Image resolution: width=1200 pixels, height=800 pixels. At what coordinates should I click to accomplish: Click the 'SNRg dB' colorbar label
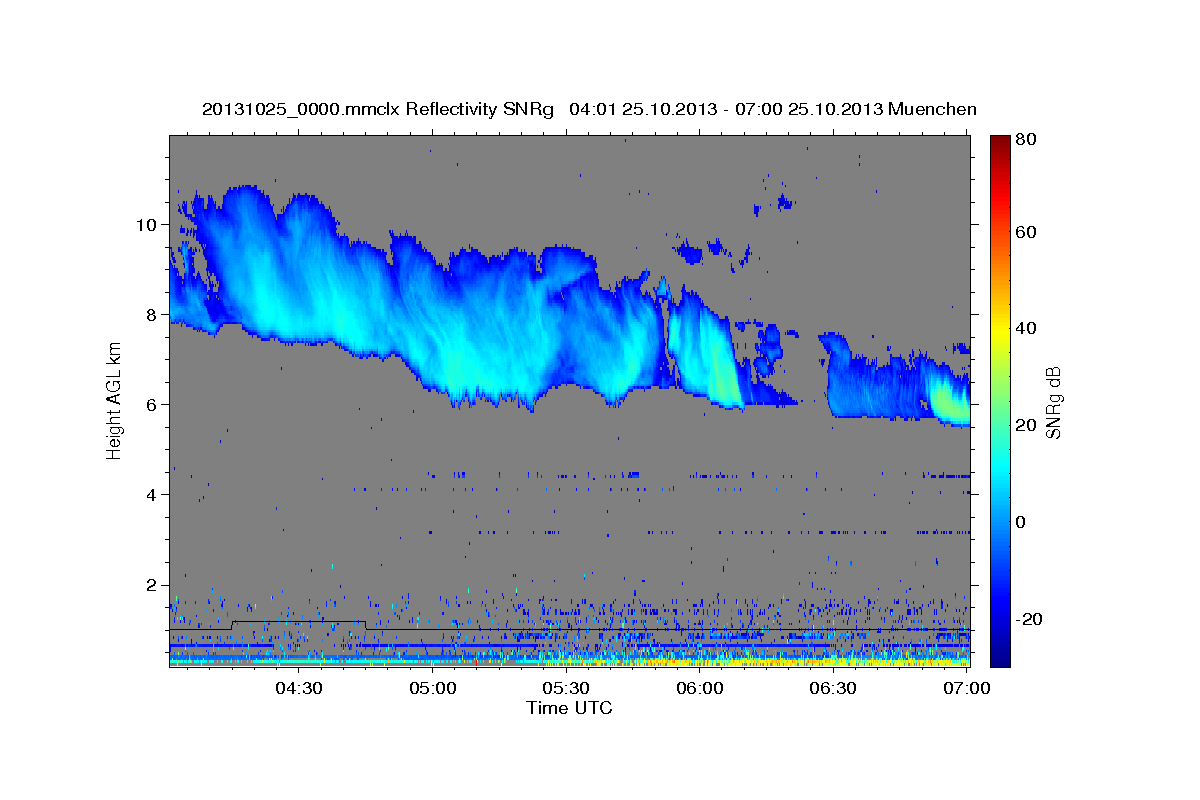pyautogui.click(x=1053, y=400)
